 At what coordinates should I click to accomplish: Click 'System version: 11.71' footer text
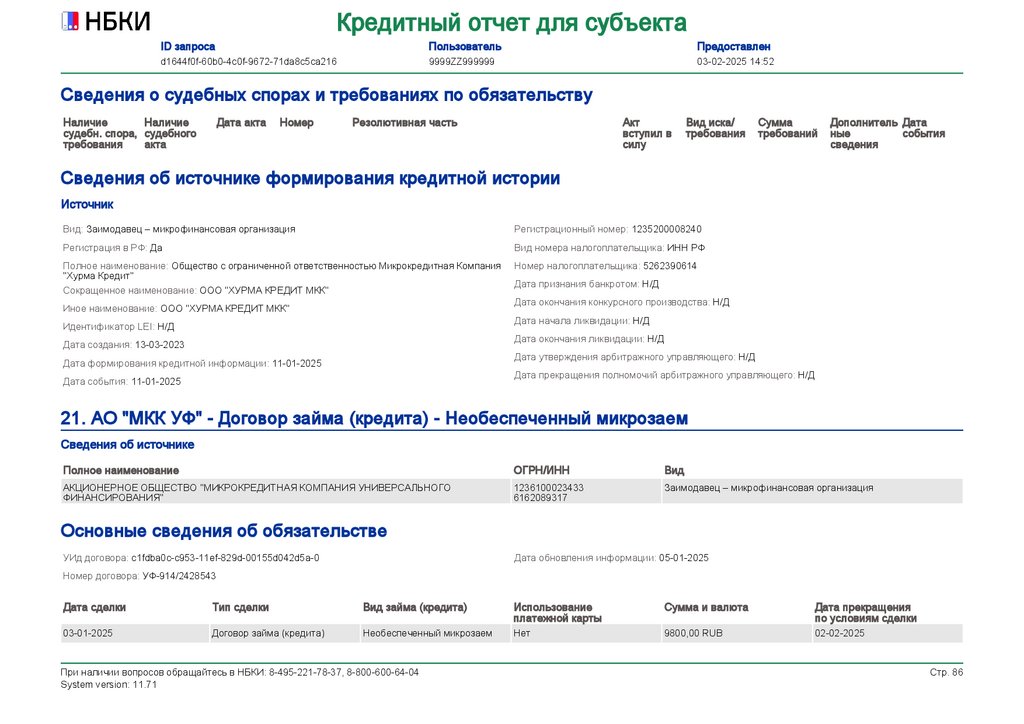click(108, 685)
